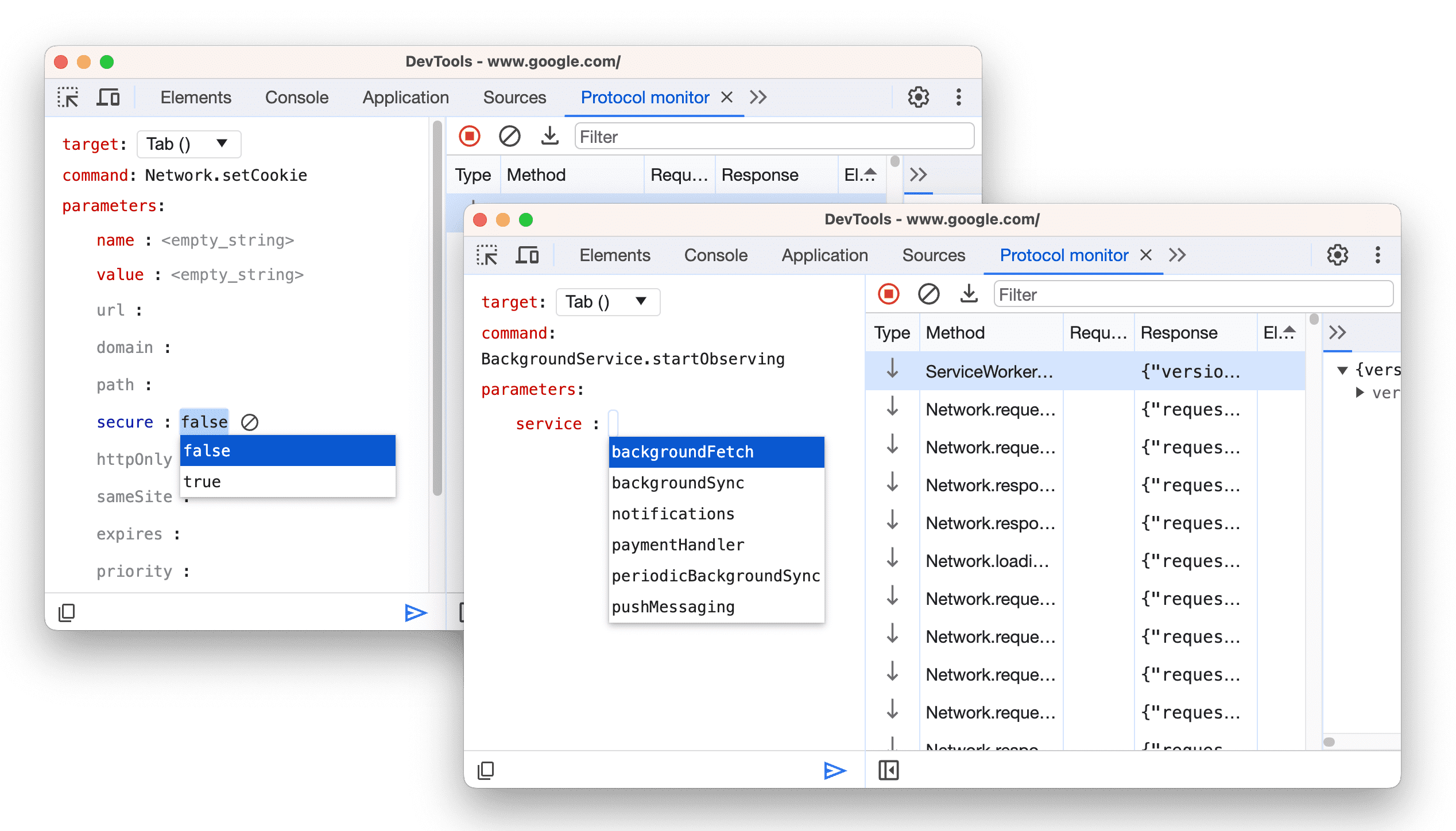Click the download/export icon in Protocol monitor
The height and width of the screenshot is (831, 1456).
(x=549, y=137)
